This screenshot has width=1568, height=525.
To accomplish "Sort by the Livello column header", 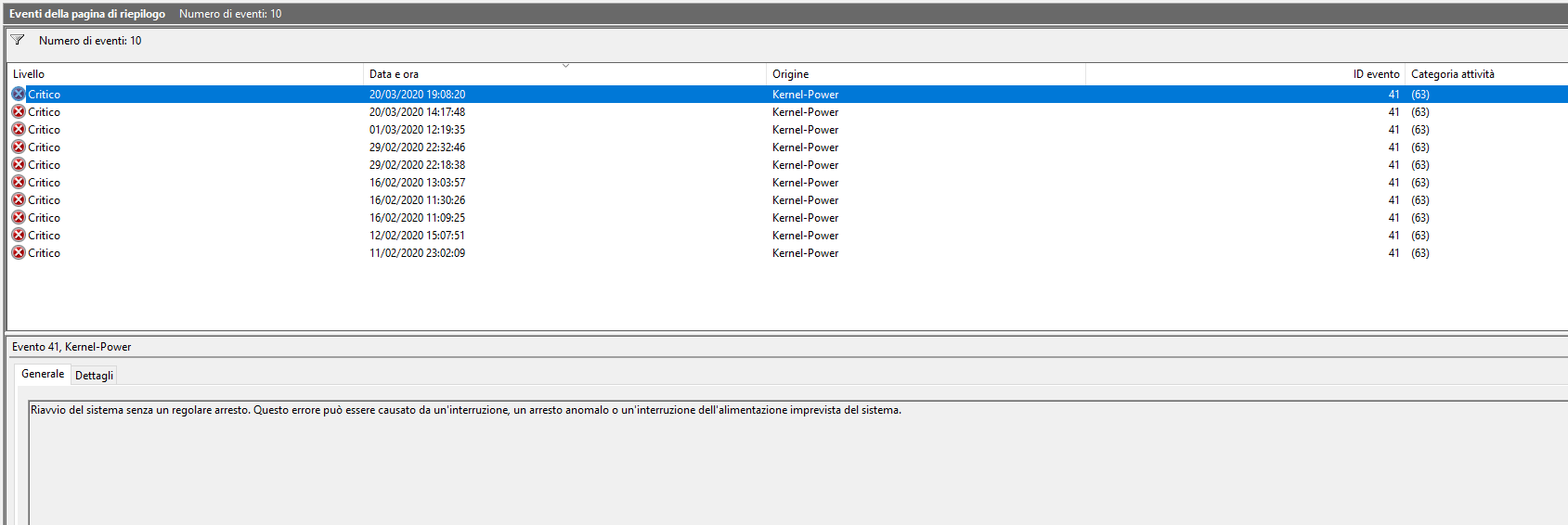I will (186, 74).
